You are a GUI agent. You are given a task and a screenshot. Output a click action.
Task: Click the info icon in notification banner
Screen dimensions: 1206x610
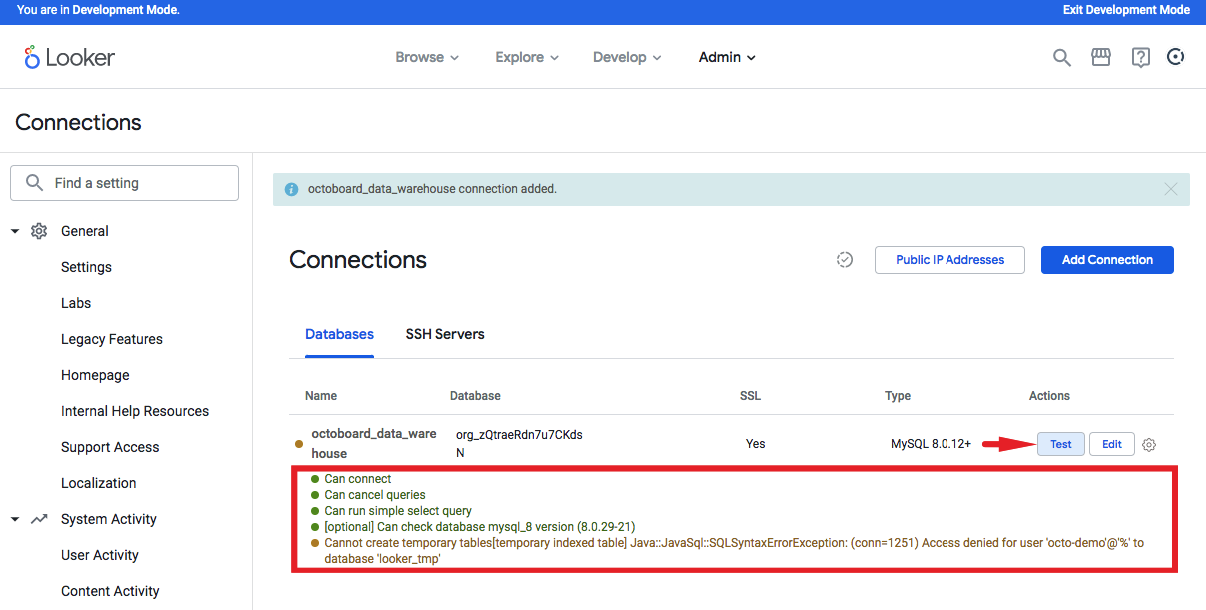pyautogui.click(x=291, y=189)
